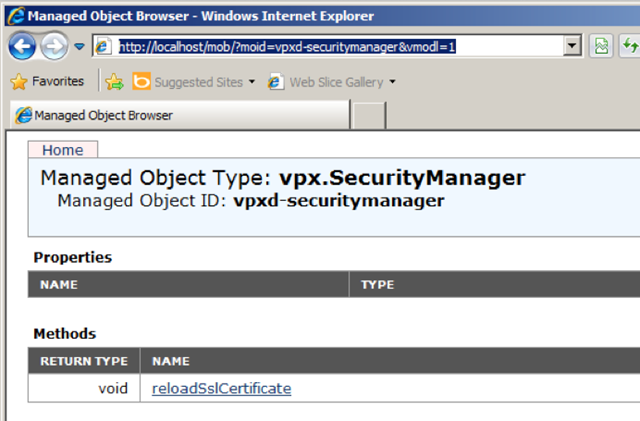Image resolution: width=640 pixels, height=421 pixels.
Task: Open the Favorites star button
Action: pyautogui.click(x=47, y=82)
